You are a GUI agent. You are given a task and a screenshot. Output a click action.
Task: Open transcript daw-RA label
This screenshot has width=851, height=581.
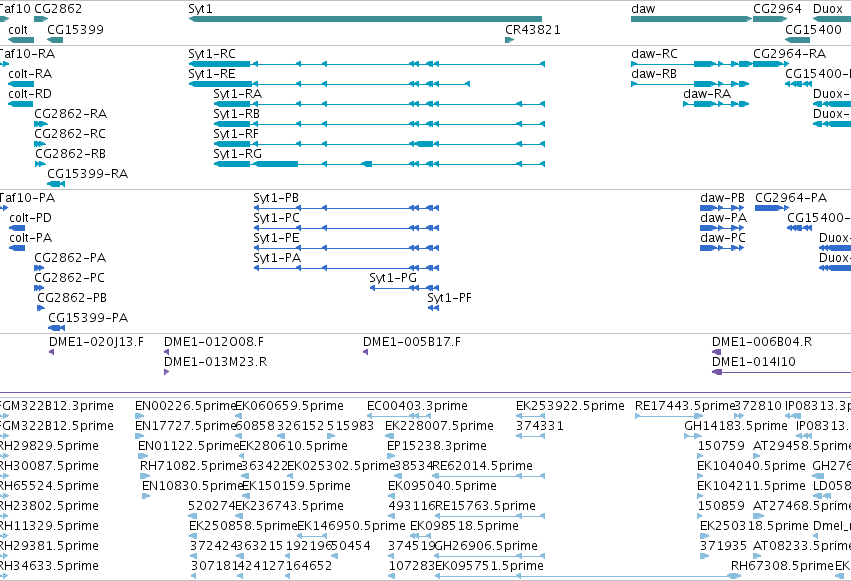tap(707, 94)
